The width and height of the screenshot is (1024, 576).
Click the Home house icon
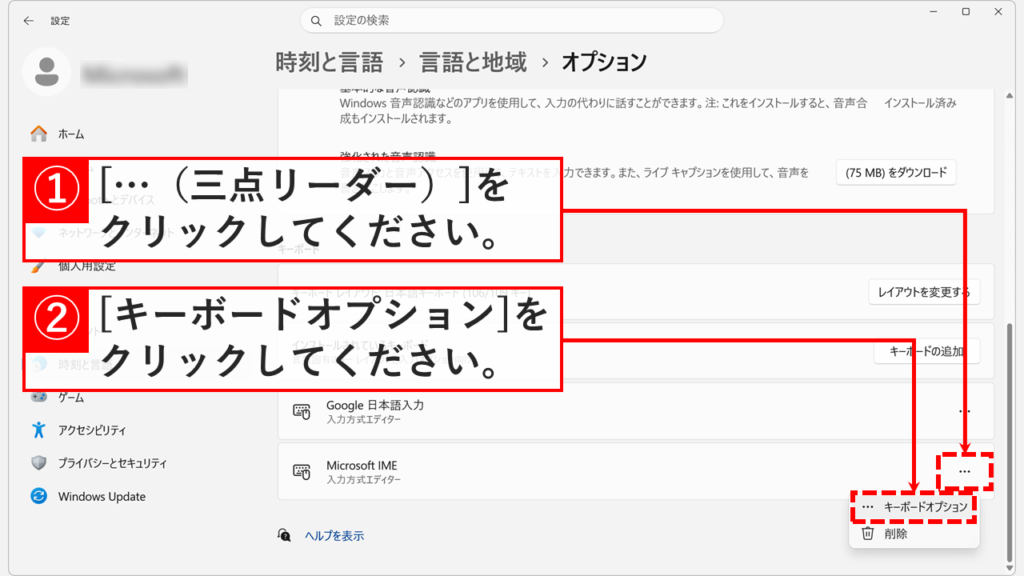(x=39, y=134)
